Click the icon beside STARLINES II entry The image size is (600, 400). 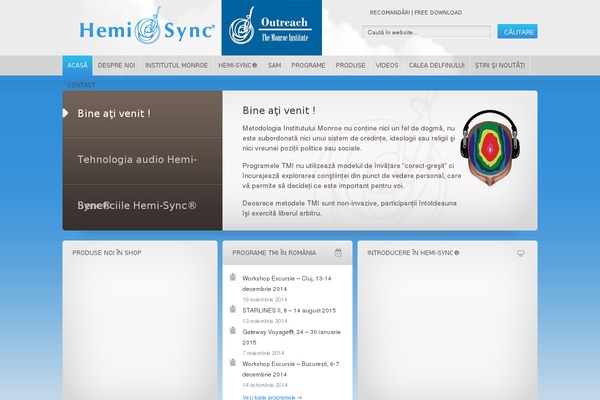[x=233, y=310]
